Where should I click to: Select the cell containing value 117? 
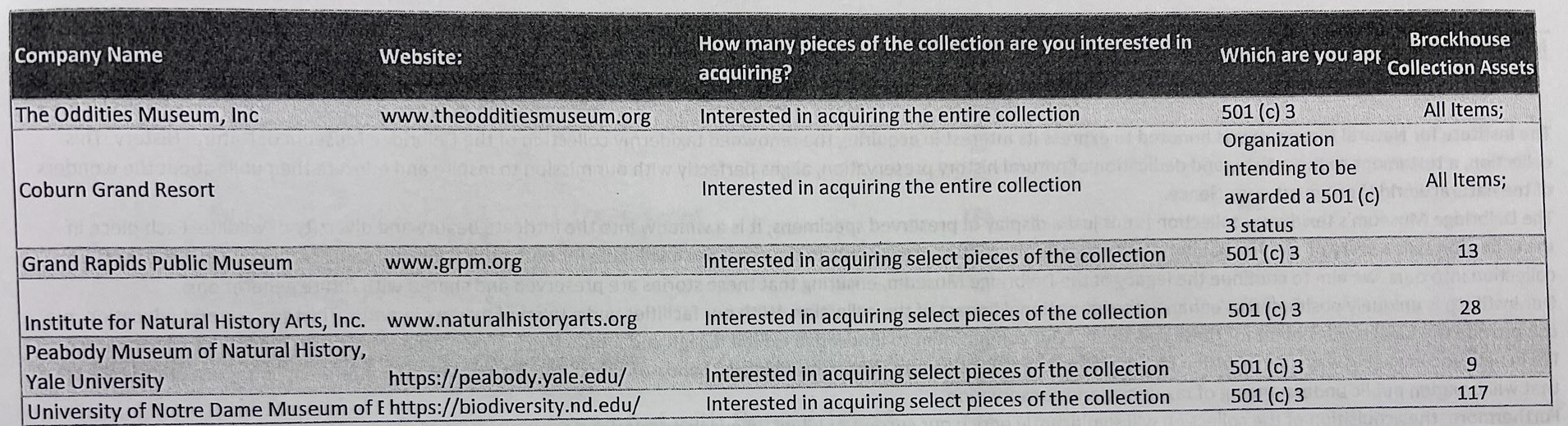pyautogui.click(x=1472, y=393)
